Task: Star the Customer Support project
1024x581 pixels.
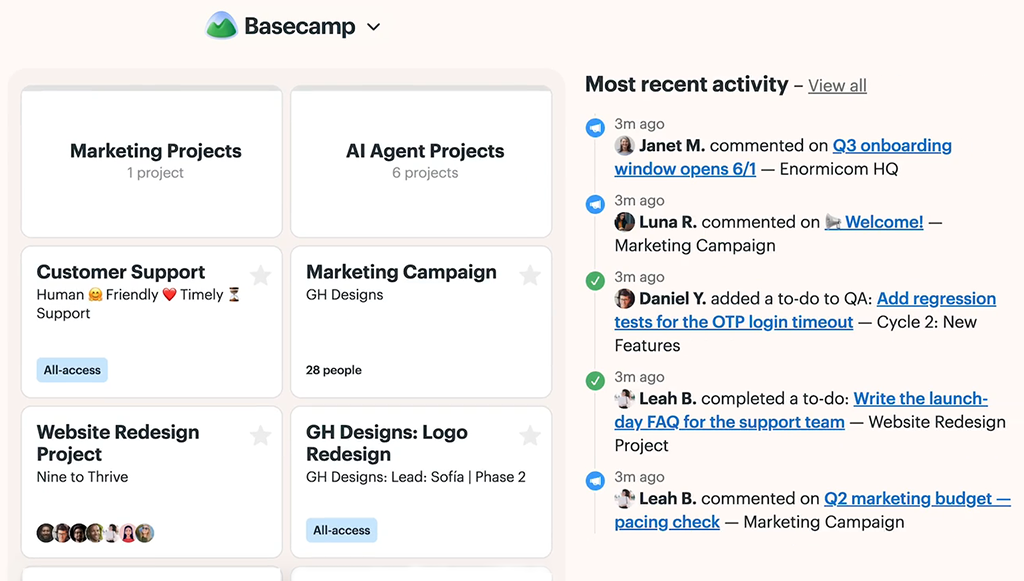Action: (x=261, y=275)
